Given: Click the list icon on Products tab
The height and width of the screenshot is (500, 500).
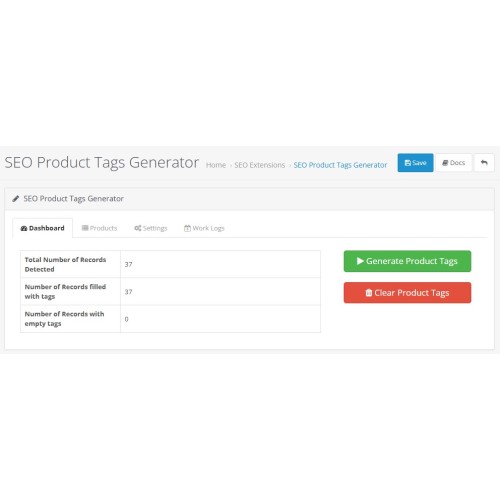Looking at the screenshot, I should pyautogui.click(x=85, y=228).
